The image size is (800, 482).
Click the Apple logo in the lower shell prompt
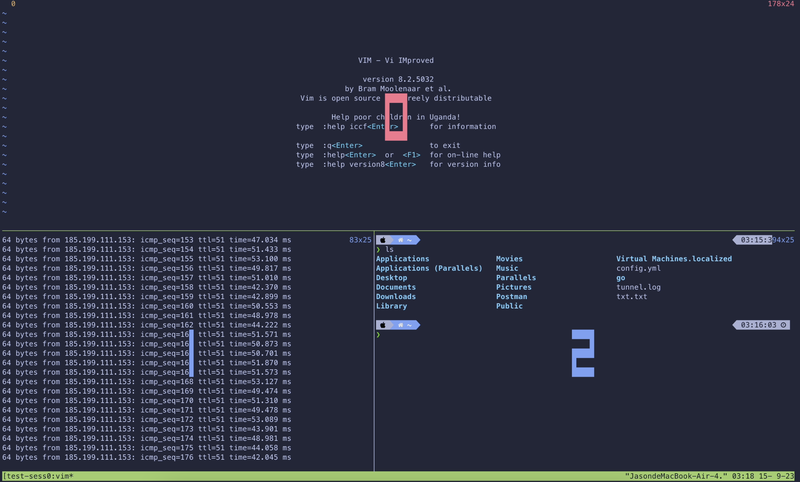click(382, 325)
